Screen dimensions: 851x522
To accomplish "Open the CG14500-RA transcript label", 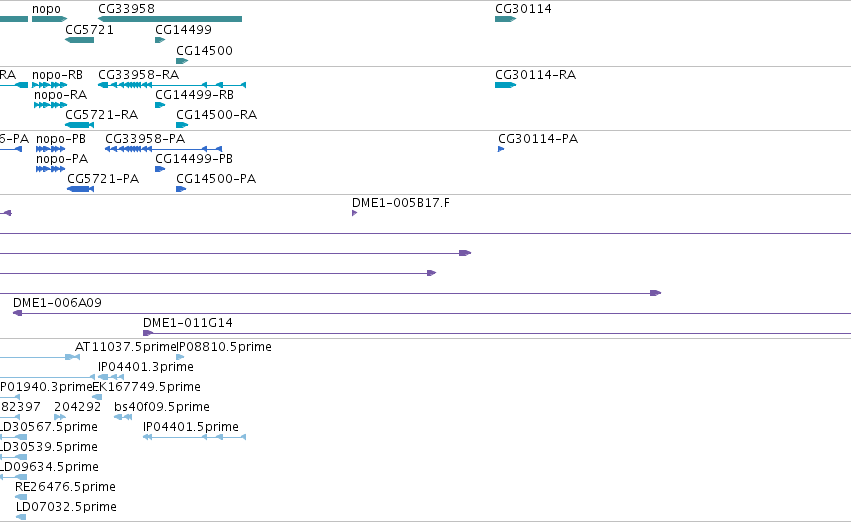I will coord(217,114).
